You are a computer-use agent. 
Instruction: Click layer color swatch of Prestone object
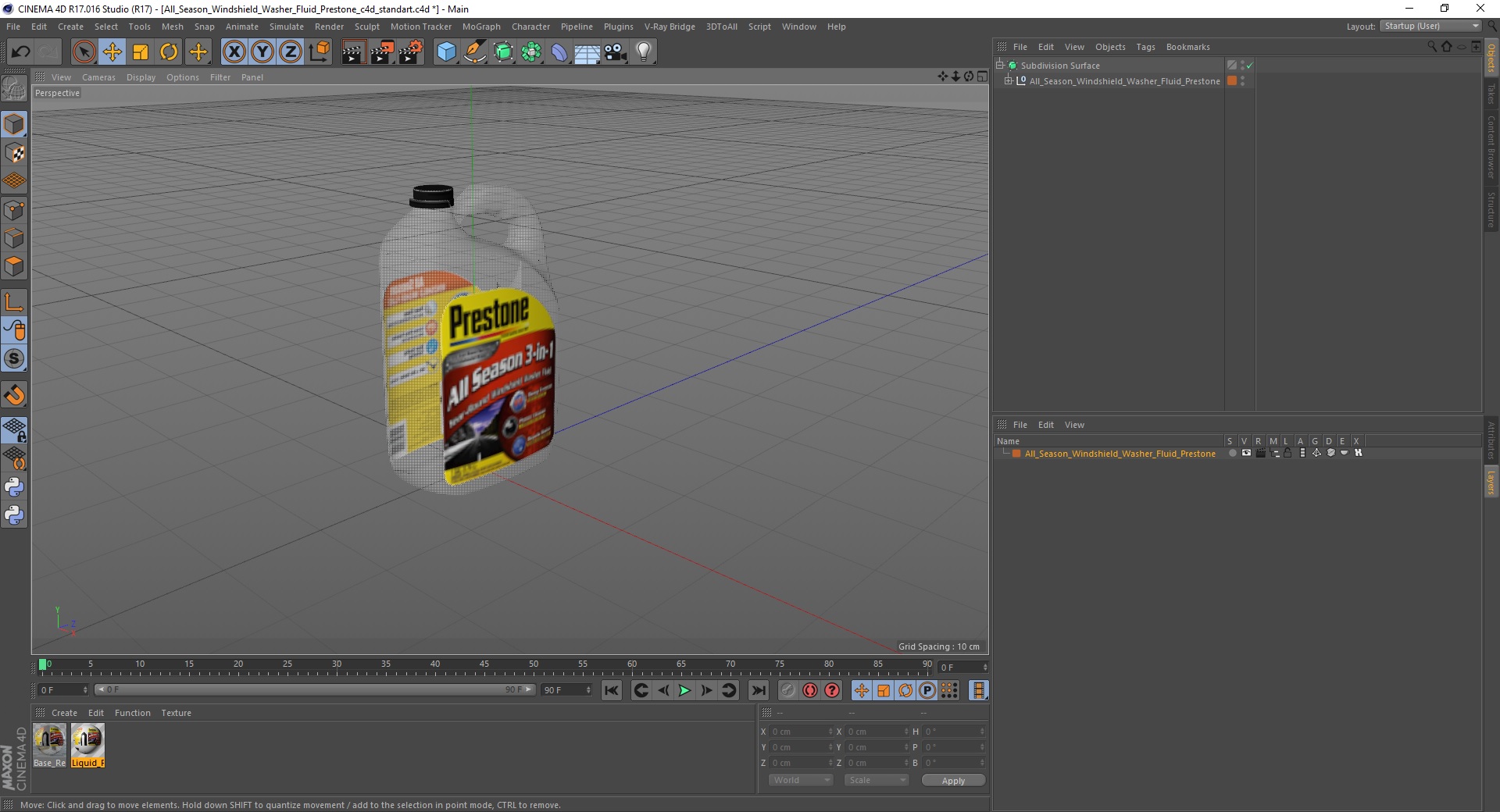coord(1232,80)
